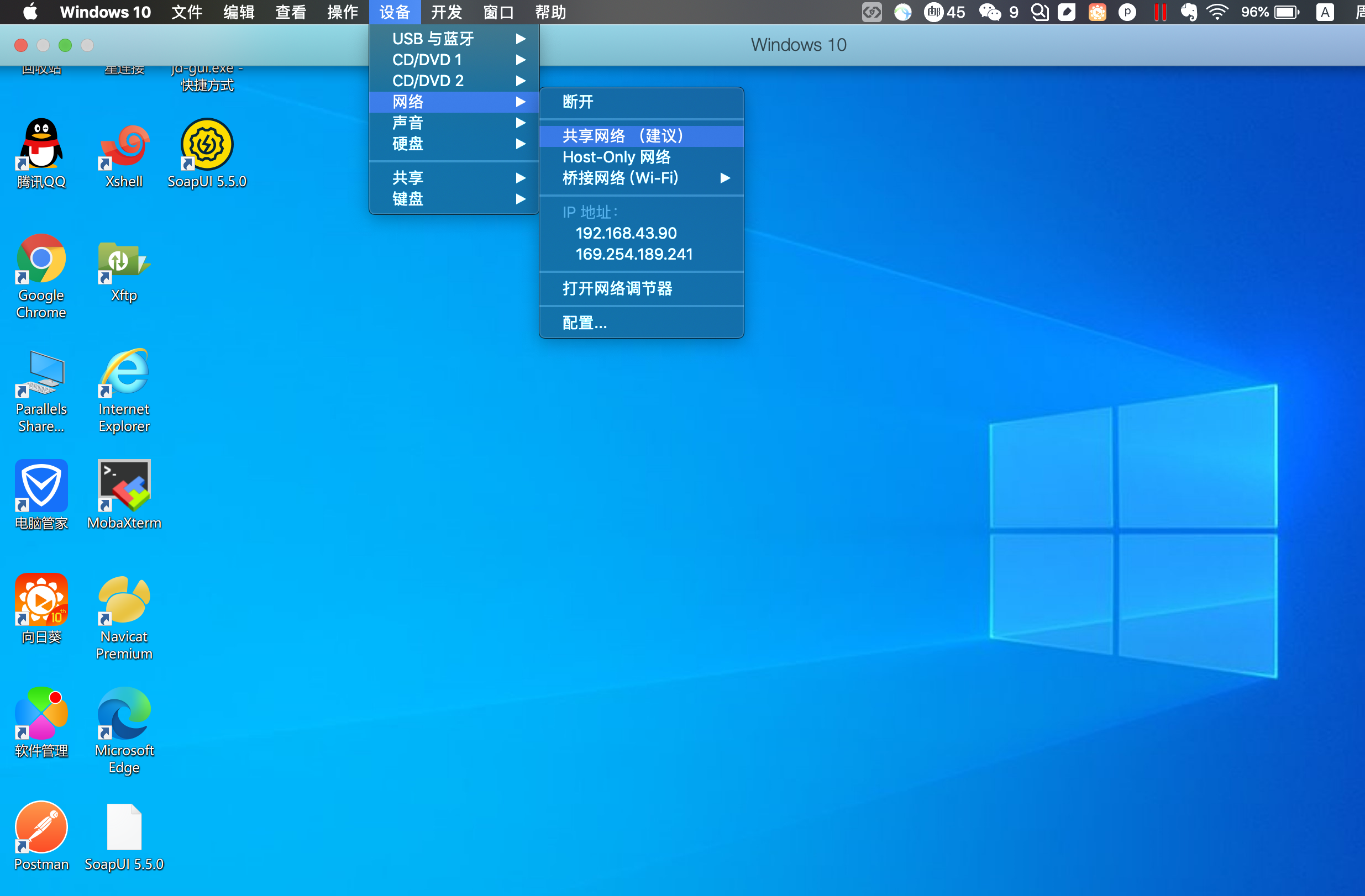Open the Parallels red bars menu bar icon
The height and width of the screenshot is (896, 1365).
1159,12
